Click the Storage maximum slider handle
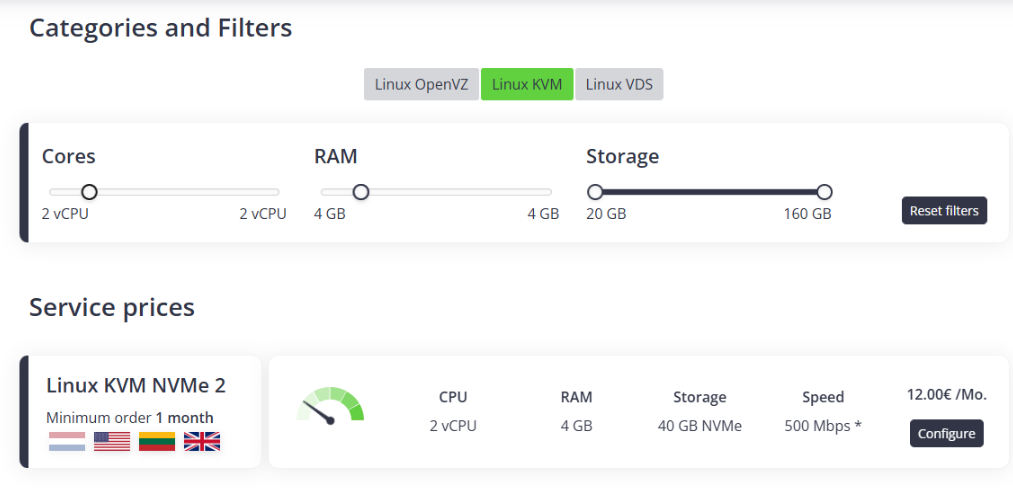 coord(824,192)
